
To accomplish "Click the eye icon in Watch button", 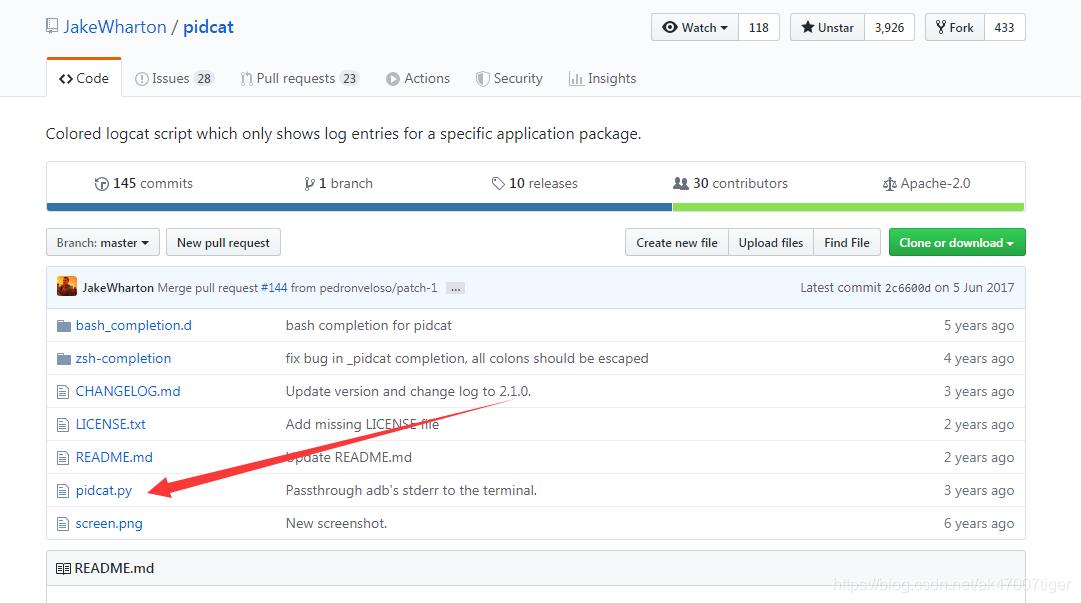I will tap(670, 28).
